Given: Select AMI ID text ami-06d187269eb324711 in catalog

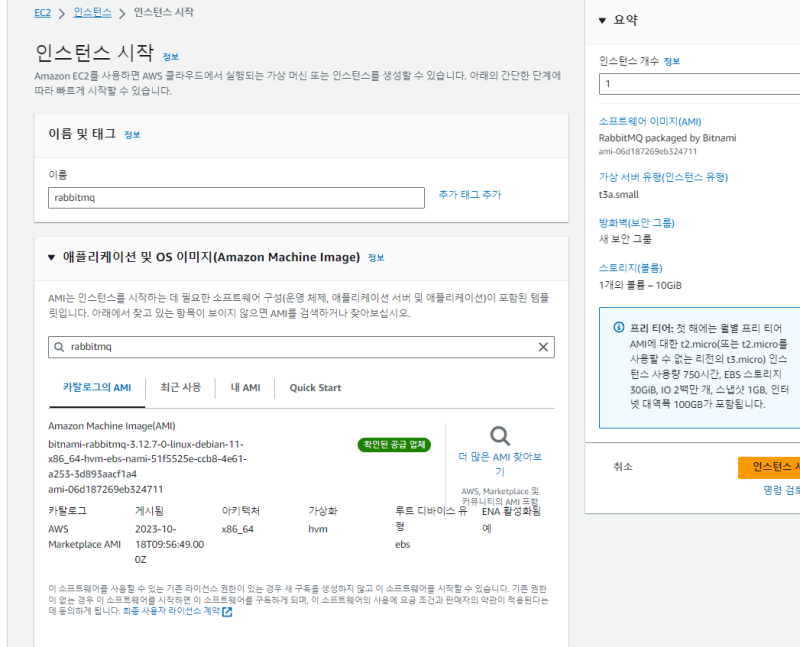Looking at the screenshot, I should [x=106, y=489].
